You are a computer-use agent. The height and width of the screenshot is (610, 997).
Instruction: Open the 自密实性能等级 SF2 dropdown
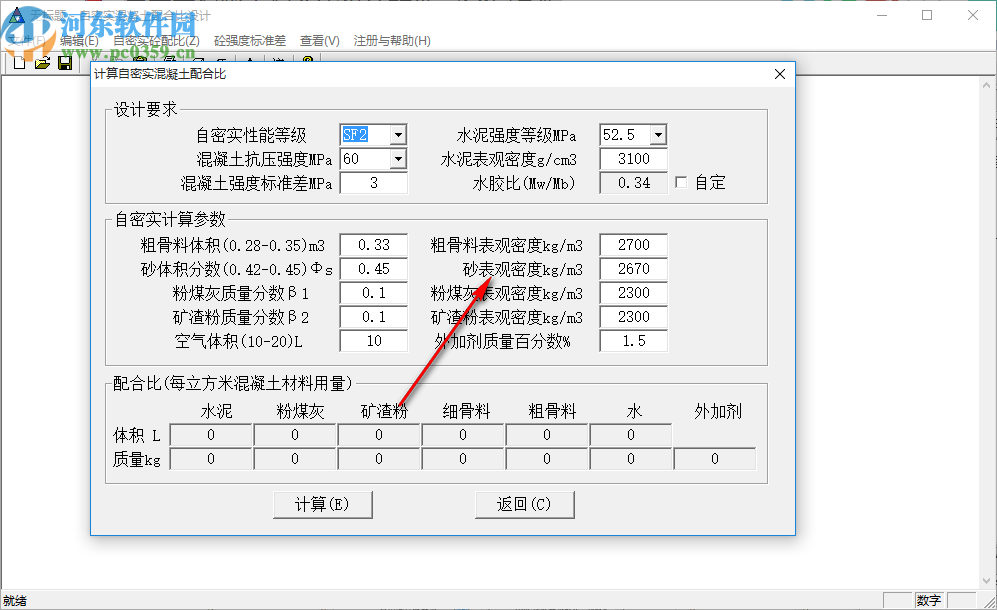(x=397, y=133)
